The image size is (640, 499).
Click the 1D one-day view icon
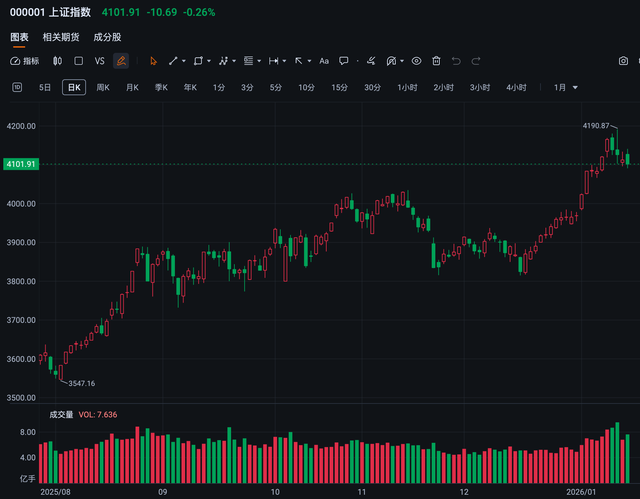(x=17, y=87)
